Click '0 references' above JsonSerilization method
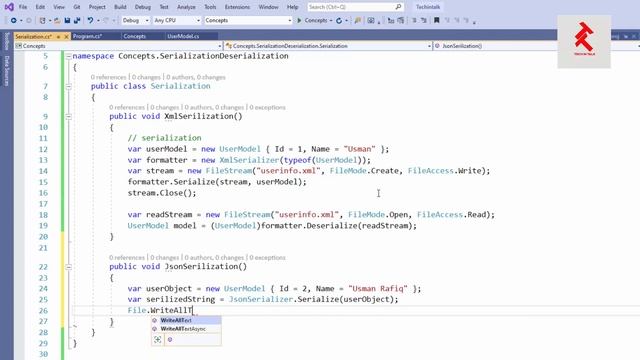640x360 pixels. (127, 258)
